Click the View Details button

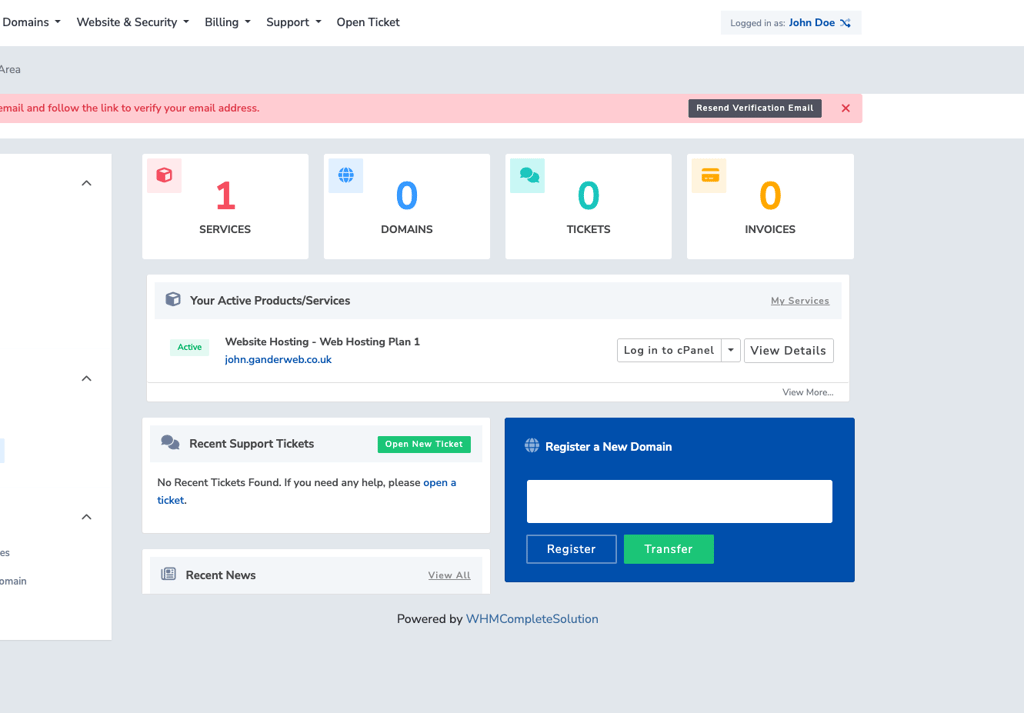[788, 350]
